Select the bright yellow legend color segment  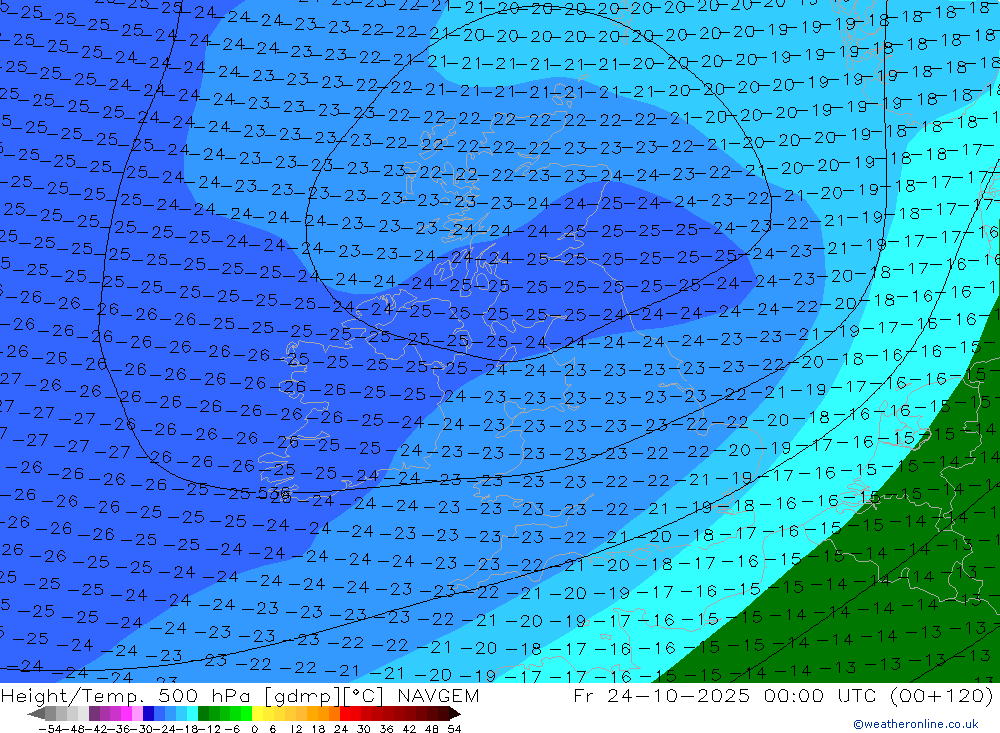[x=258, y=713]
